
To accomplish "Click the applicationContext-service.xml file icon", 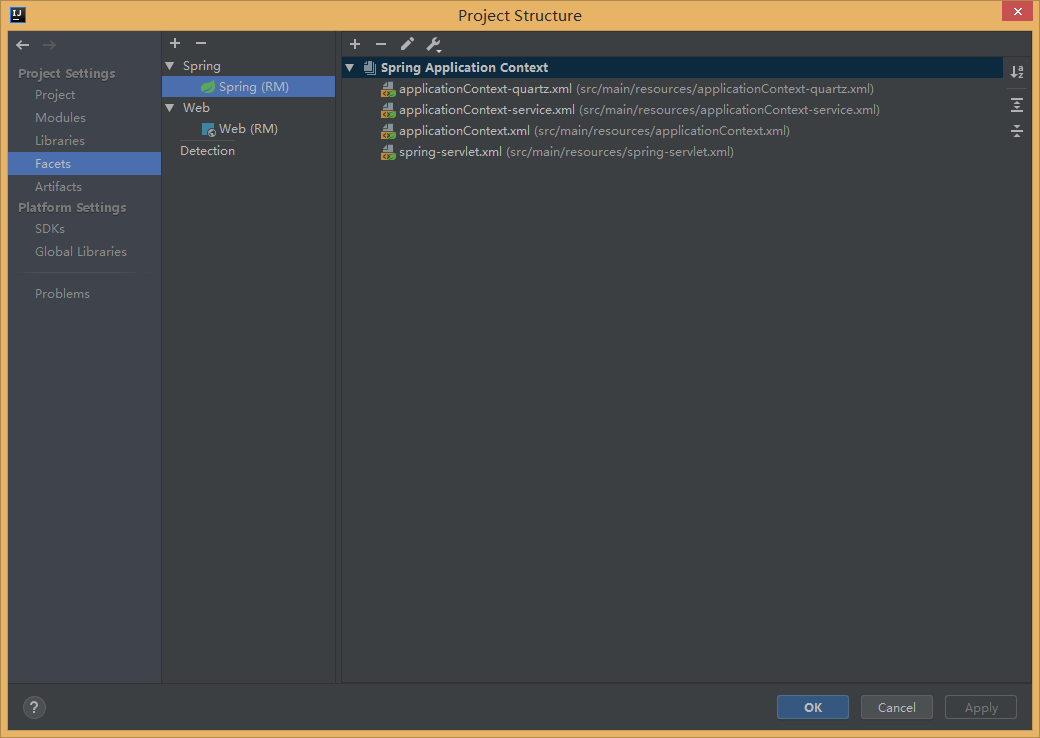I will (388, 110).
